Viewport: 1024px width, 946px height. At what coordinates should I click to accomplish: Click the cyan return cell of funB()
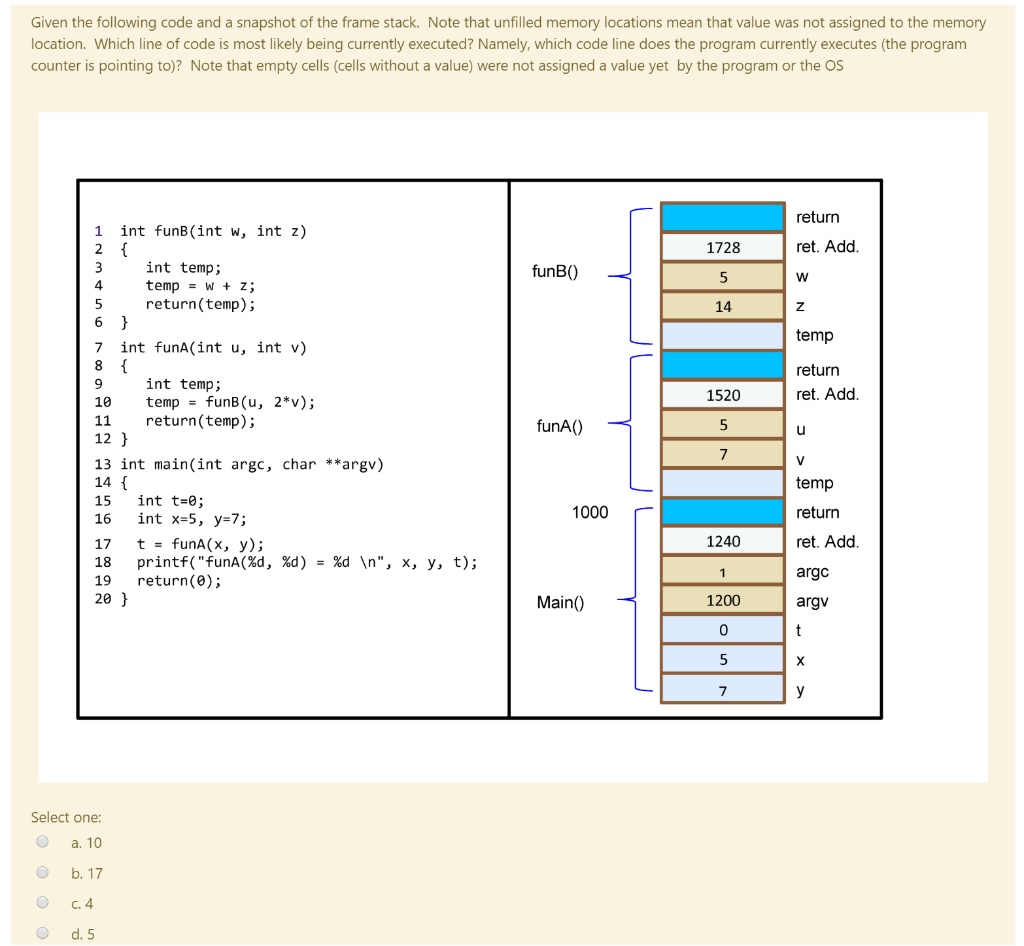tap(720, 216)
